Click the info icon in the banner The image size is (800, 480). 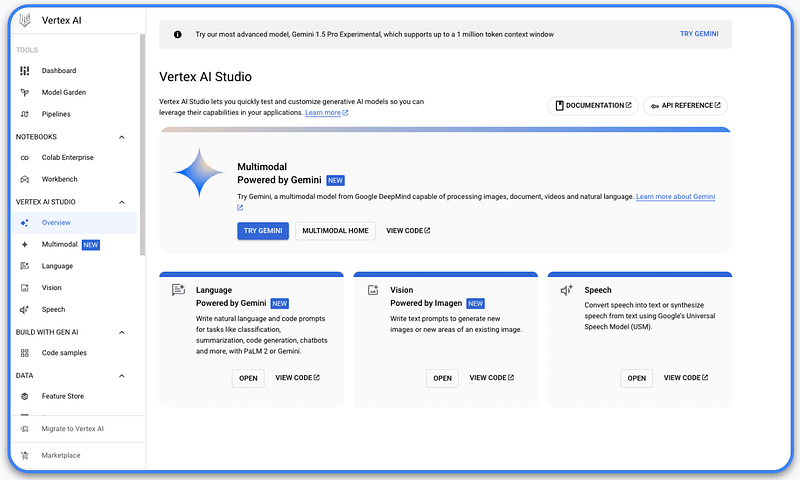(x=178, y=35)
